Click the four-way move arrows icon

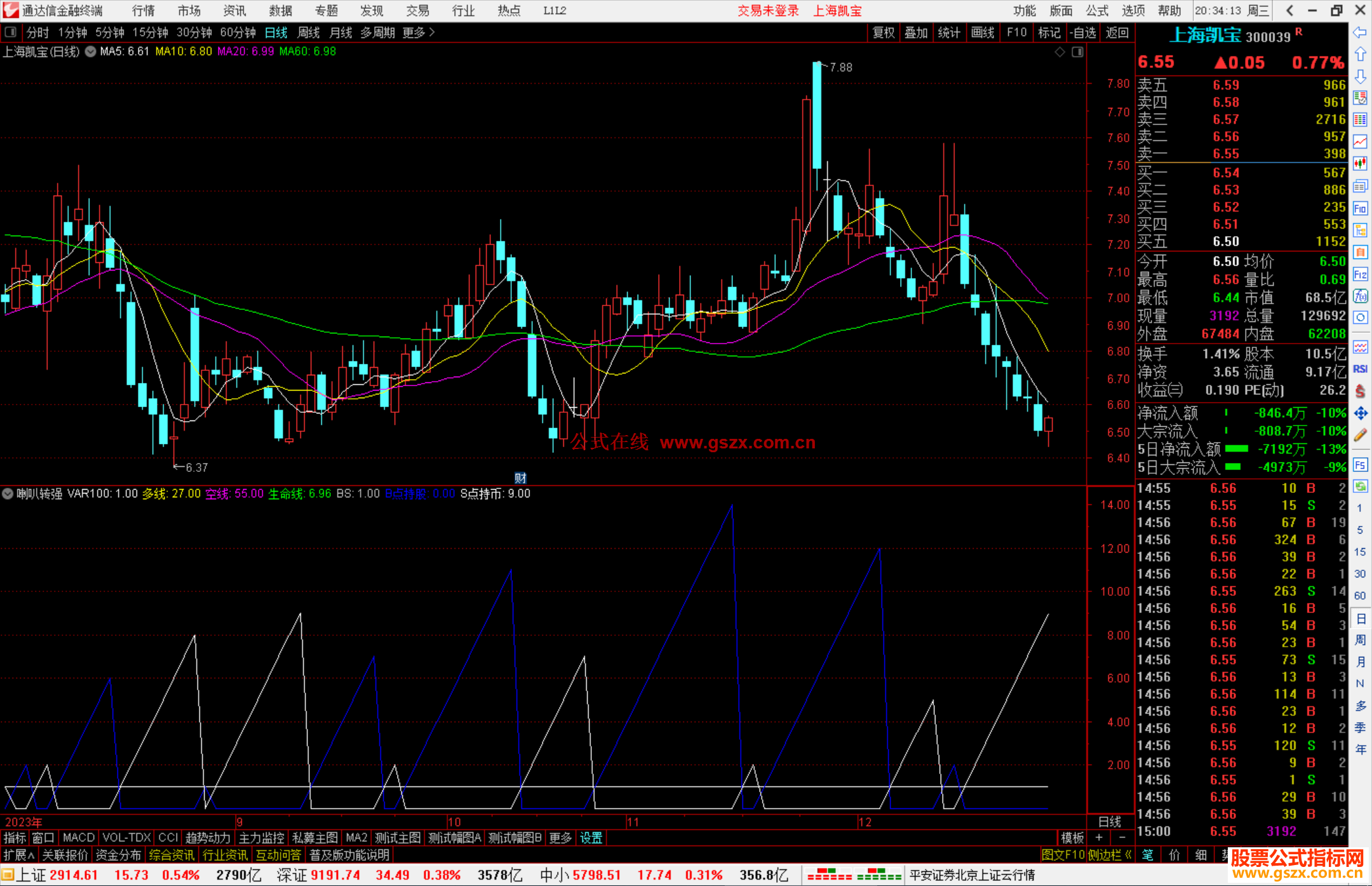(1360, 413)
